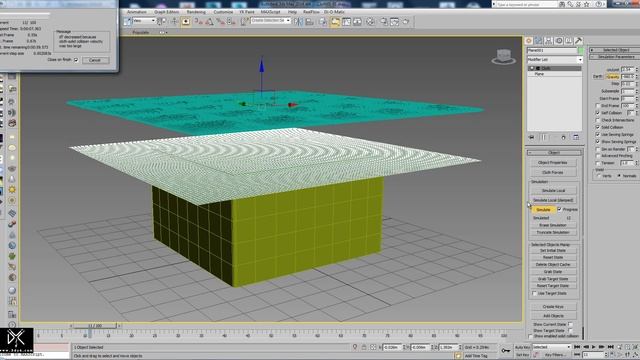Toggle the Close on finish checkbox

[x=76, y=60]
